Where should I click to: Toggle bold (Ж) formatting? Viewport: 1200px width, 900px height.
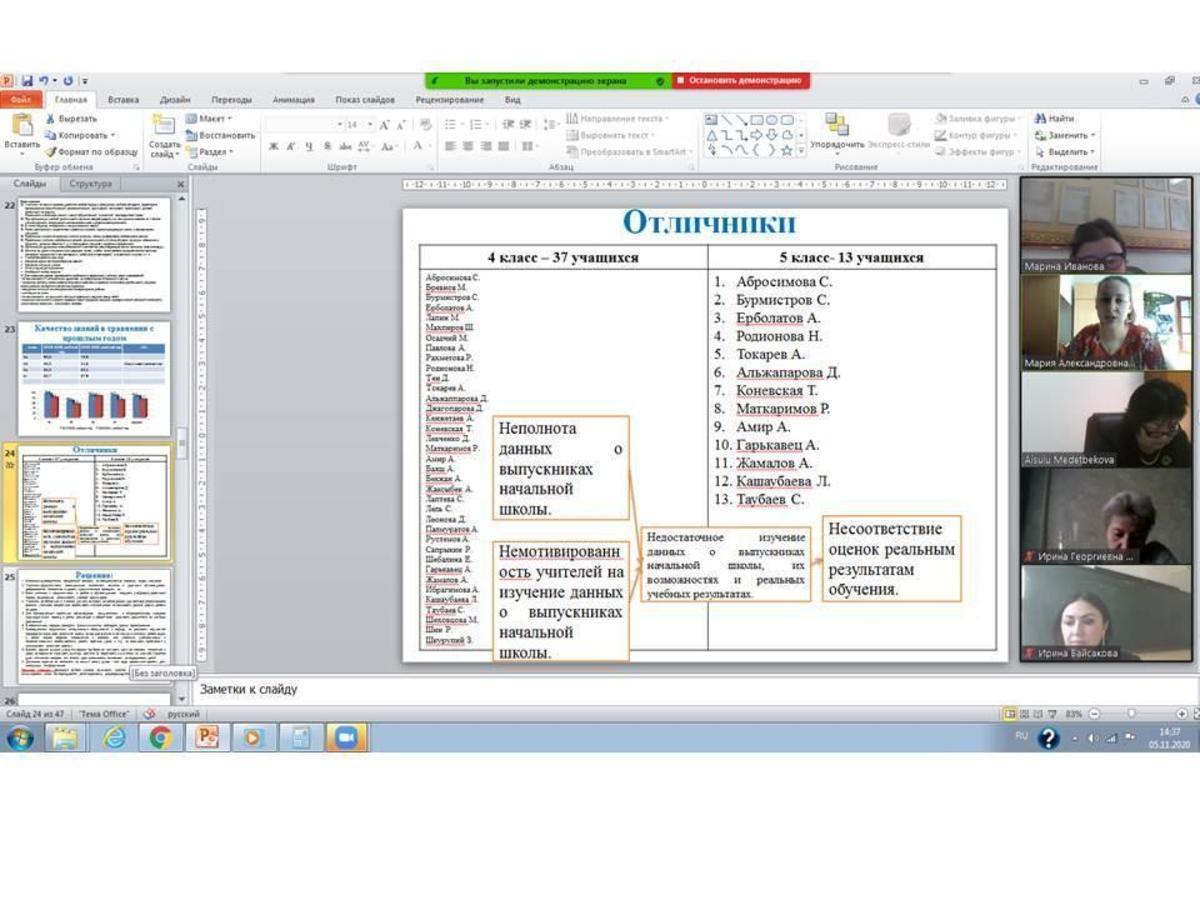coord(273,146)
